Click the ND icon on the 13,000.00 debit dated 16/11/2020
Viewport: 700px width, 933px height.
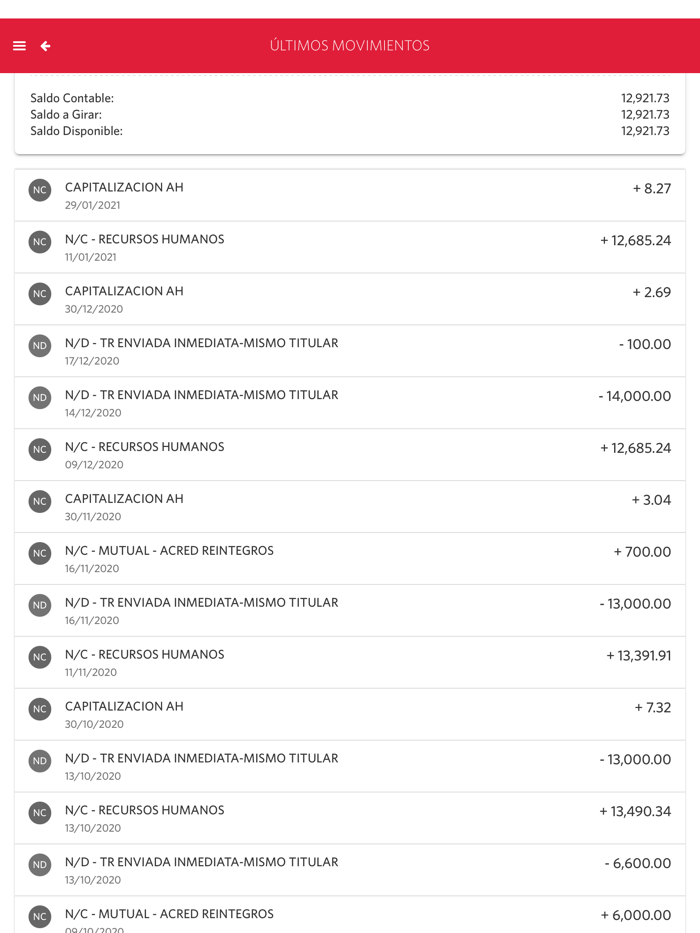coord(39,605)
